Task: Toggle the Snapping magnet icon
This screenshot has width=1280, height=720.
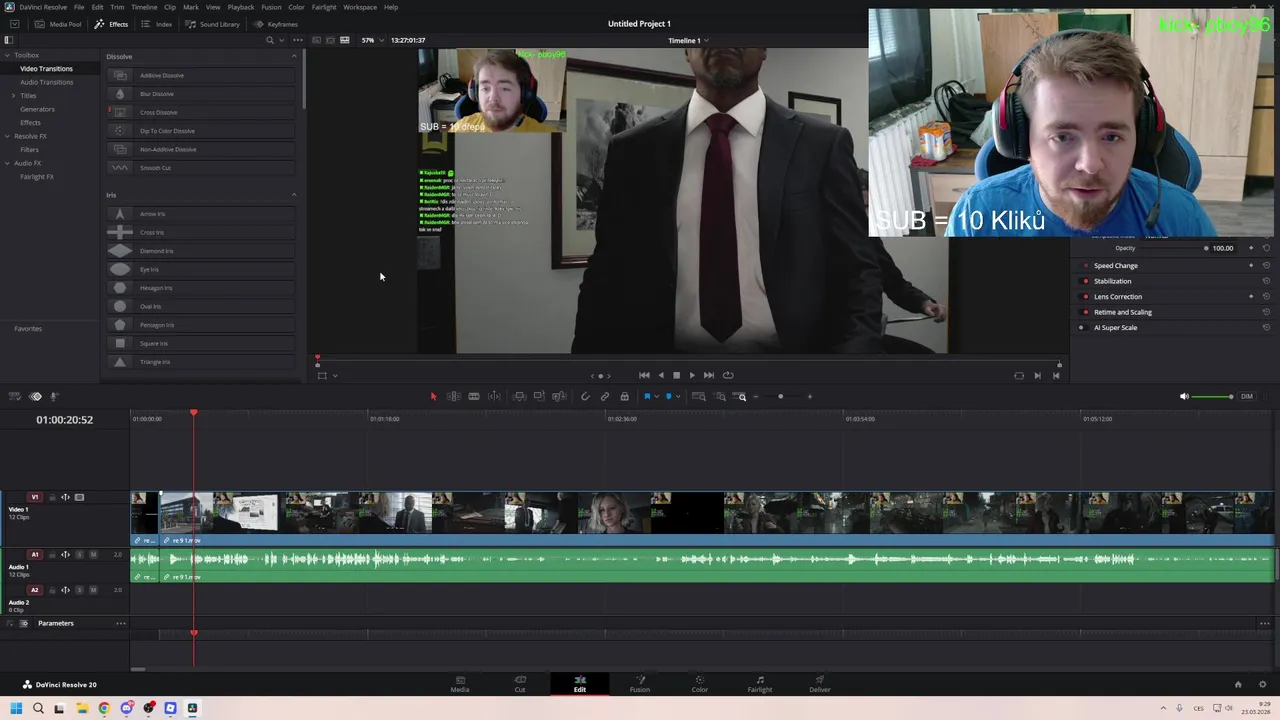Action: 585,396
